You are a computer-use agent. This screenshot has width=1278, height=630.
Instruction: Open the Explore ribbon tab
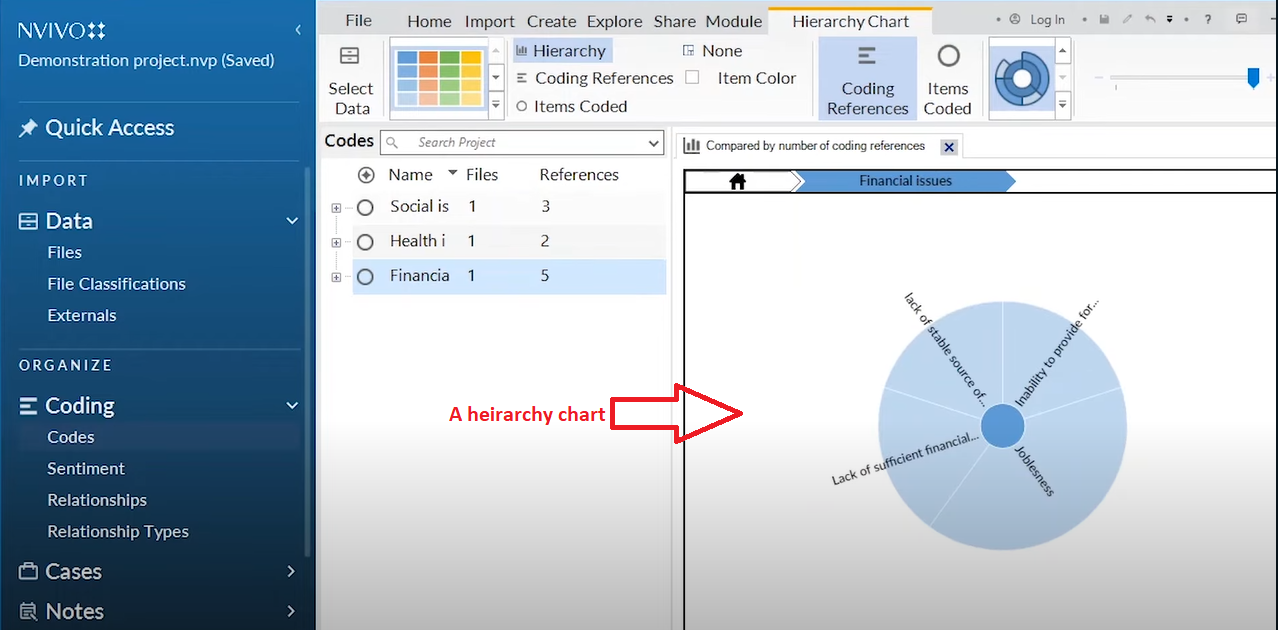point(615,21)
